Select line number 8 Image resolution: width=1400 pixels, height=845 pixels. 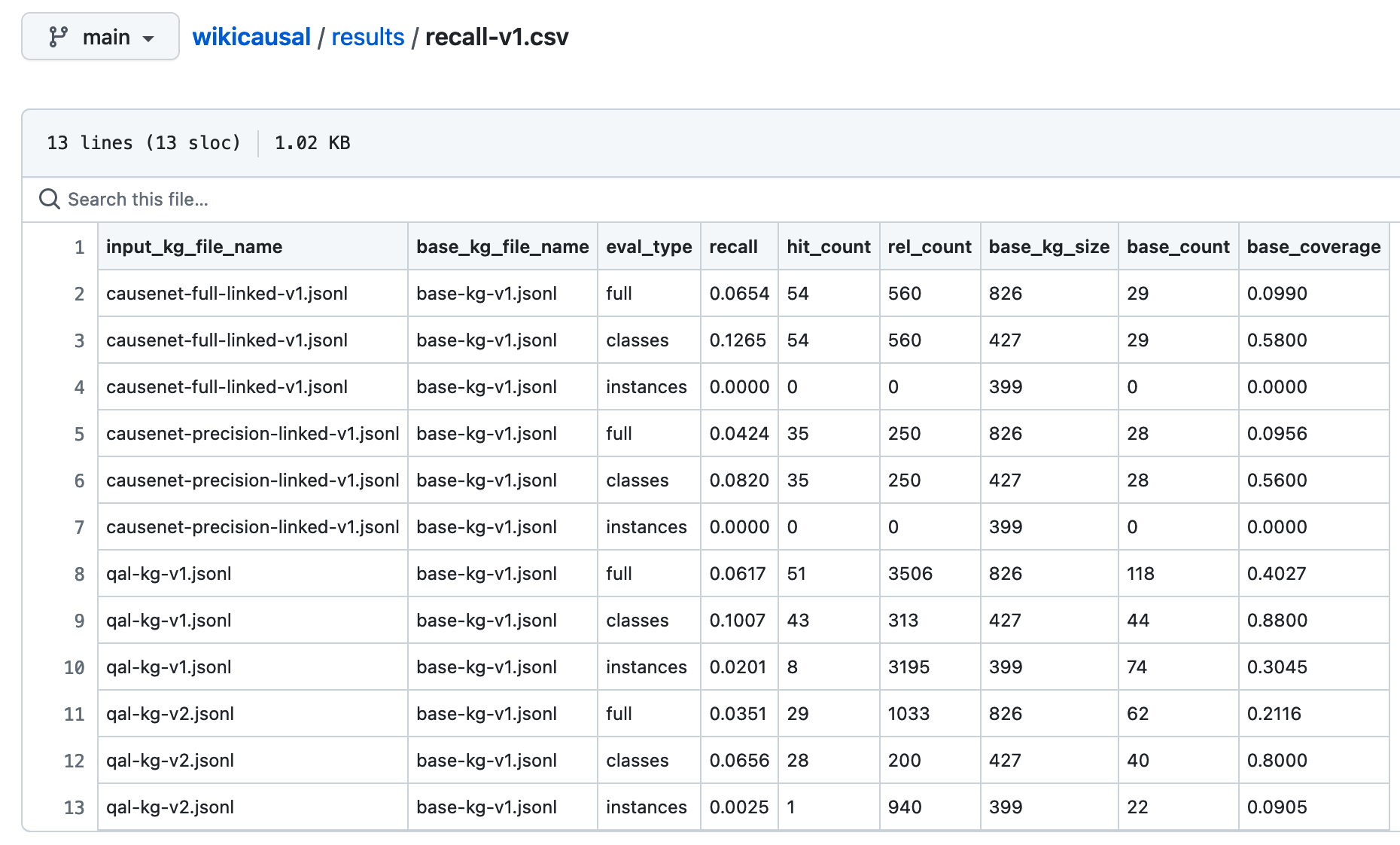click(x=79, y=575)
